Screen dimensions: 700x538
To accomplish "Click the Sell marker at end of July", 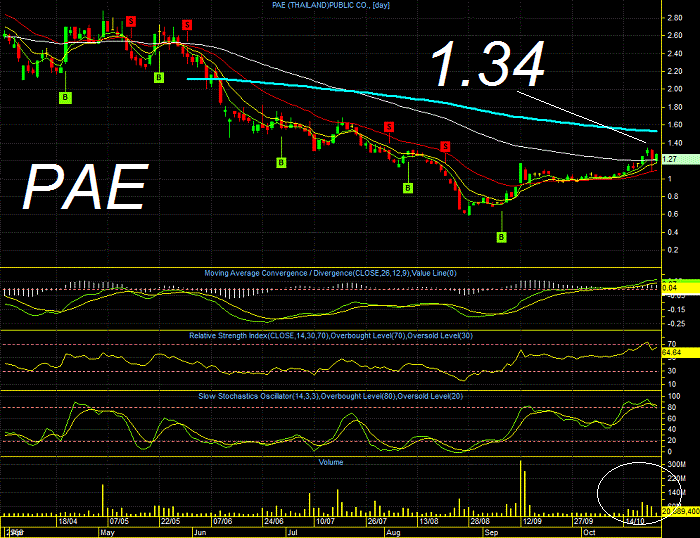I will (389, 127).
